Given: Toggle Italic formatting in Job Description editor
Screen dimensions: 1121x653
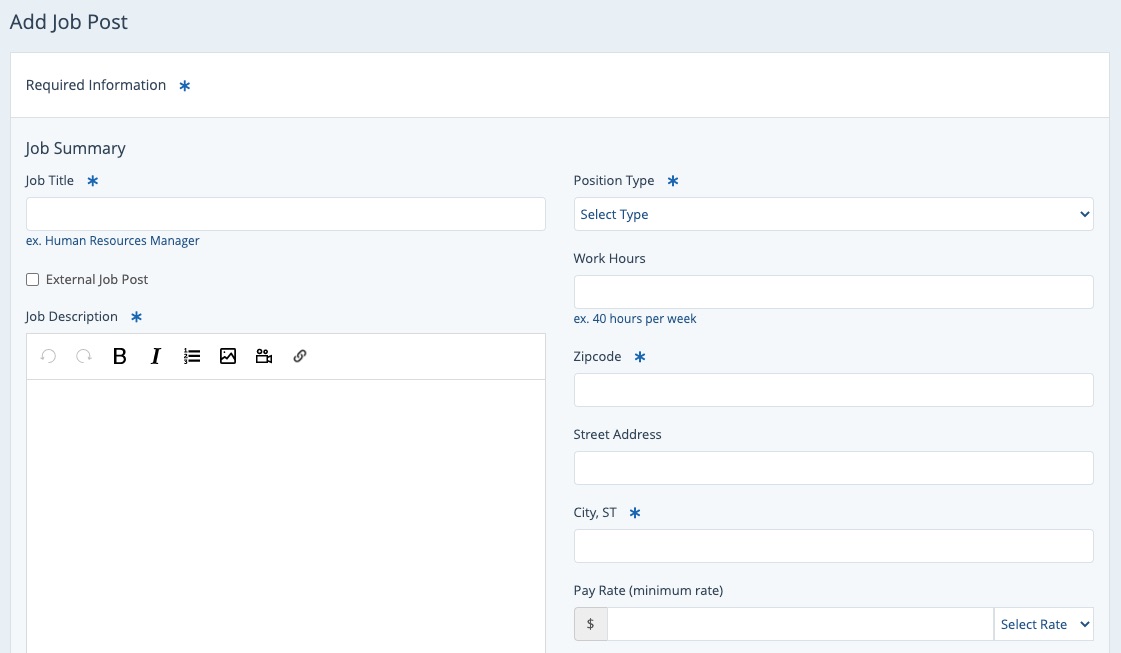Looking at the screenshot, I should coord(156,356).
